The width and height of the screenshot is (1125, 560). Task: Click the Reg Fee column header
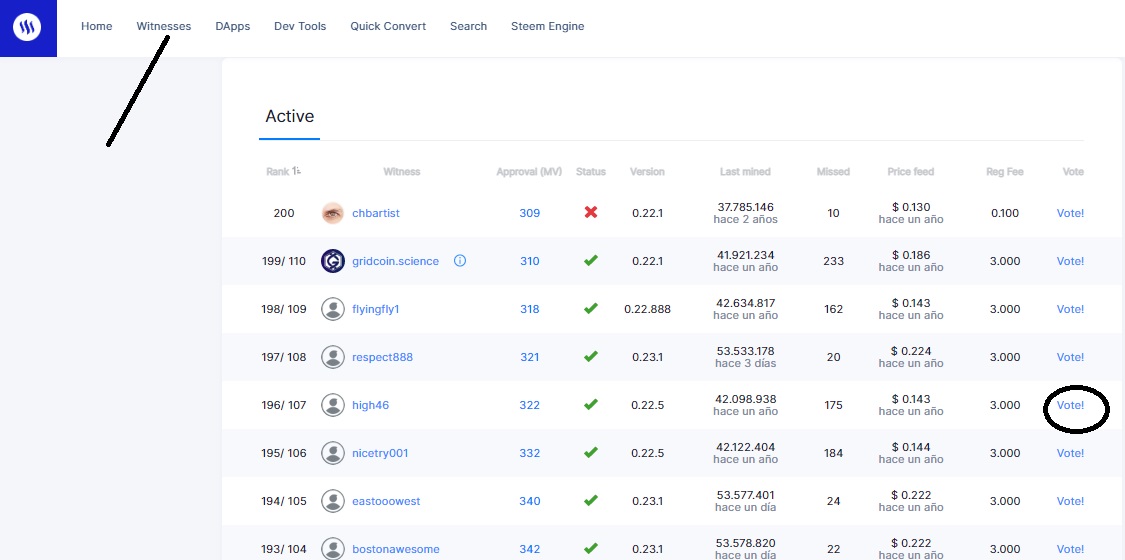tap(1004, 172)
